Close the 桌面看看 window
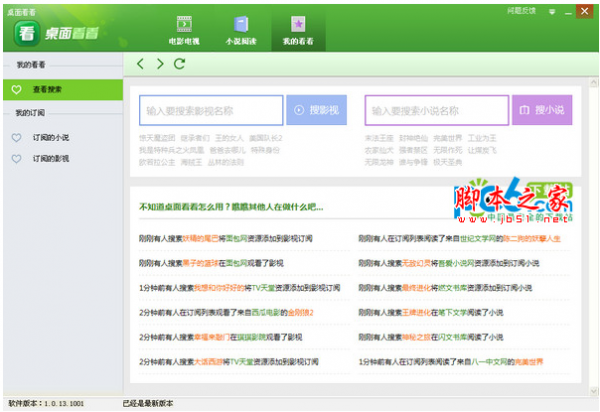The height and width of the screenshot is (412, 600). 584,11
